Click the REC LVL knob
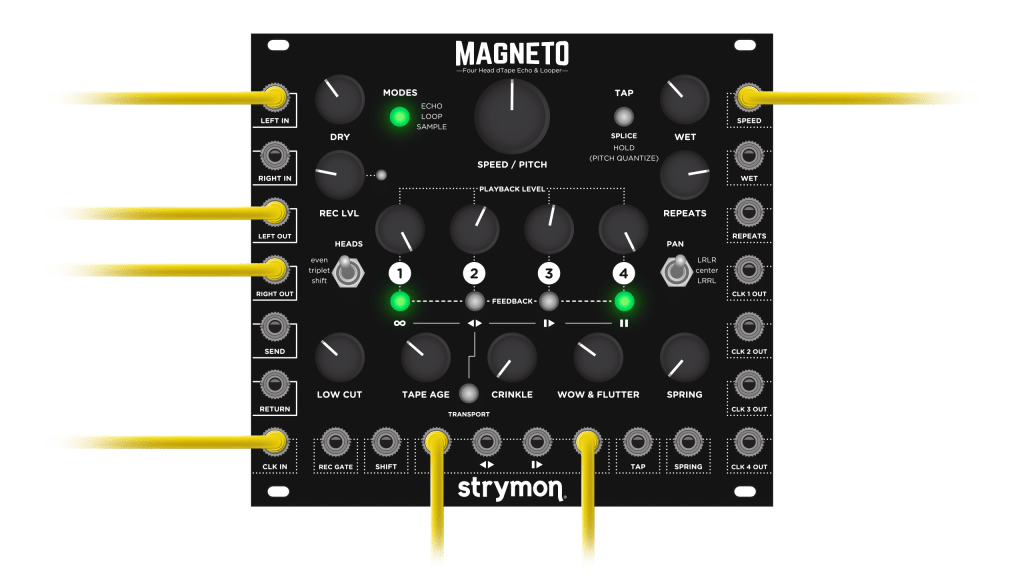This screenshot has height=576, width=1024. (340, 175)
